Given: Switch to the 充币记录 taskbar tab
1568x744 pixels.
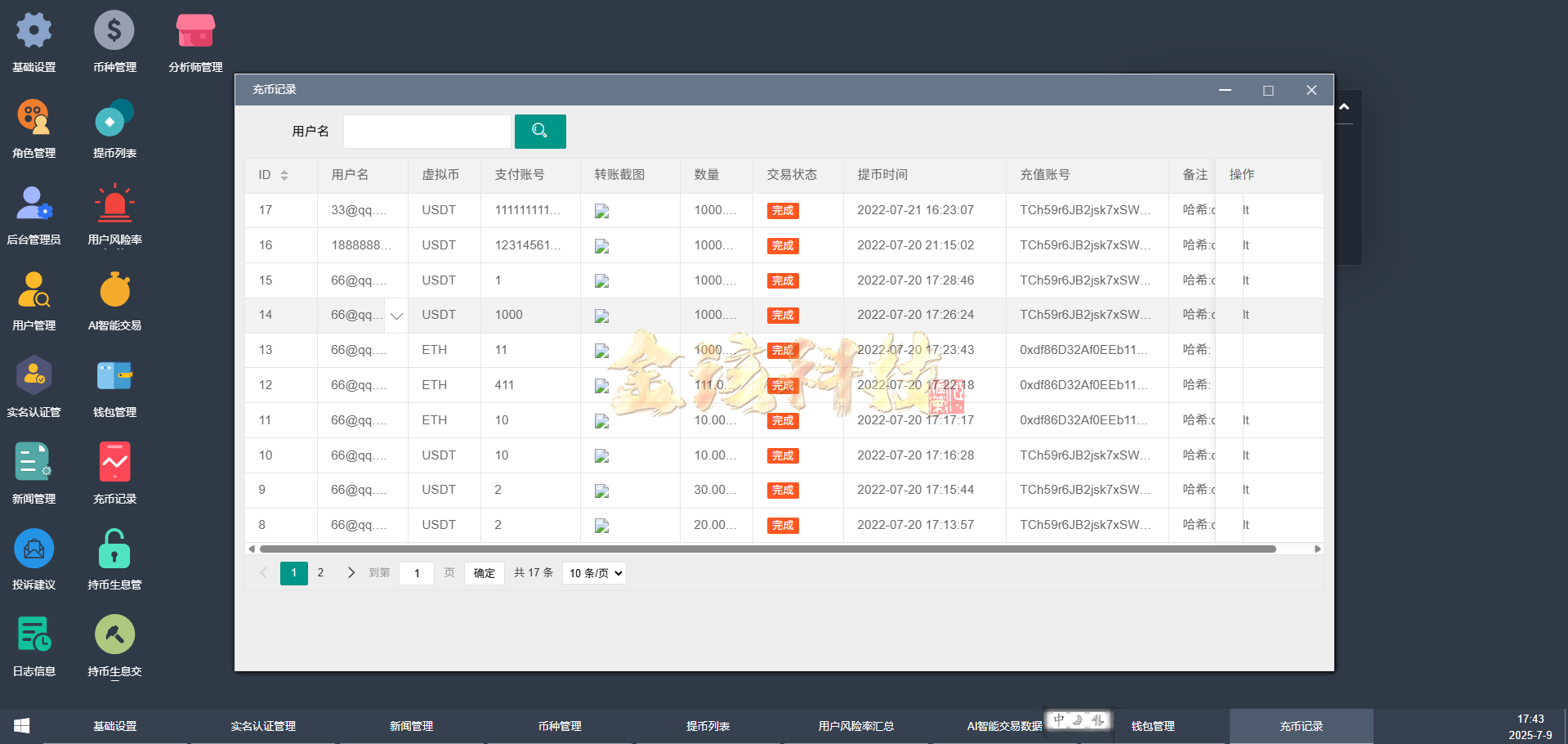Looking at the screenshot, I should pos(1301,726).
